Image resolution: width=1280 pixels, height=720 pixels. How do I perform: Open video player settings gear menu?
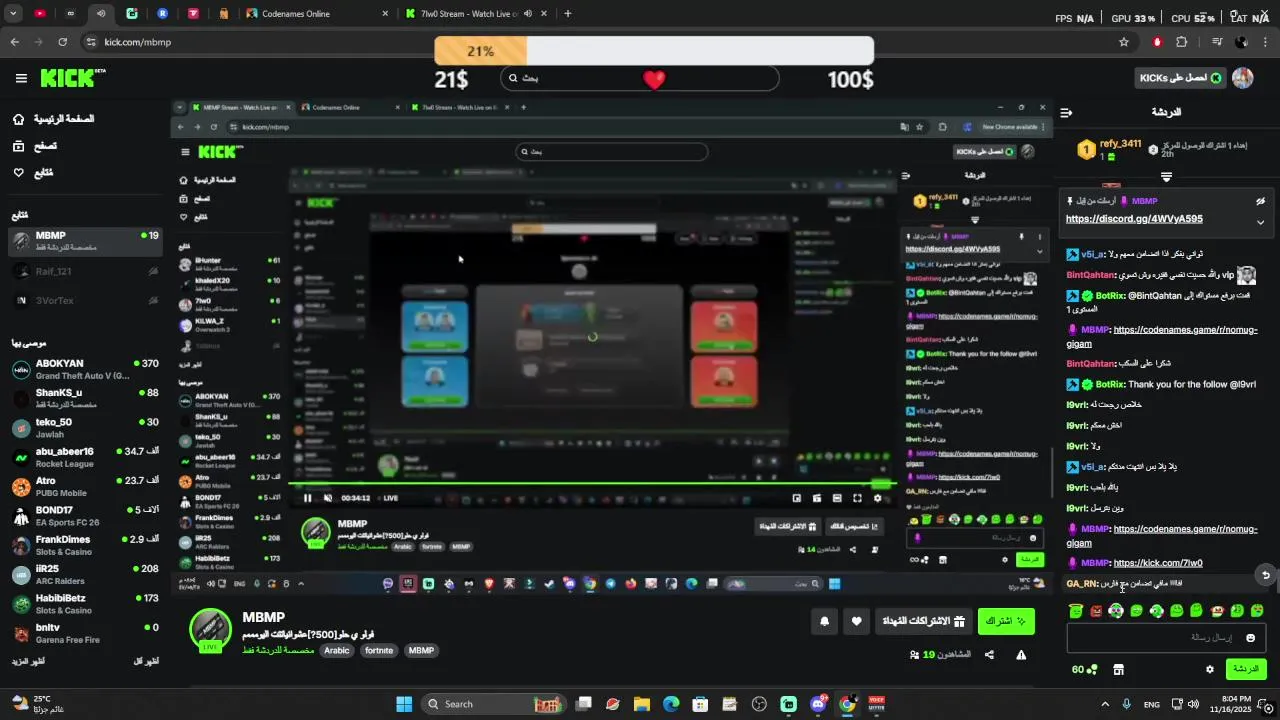[877, 498]
